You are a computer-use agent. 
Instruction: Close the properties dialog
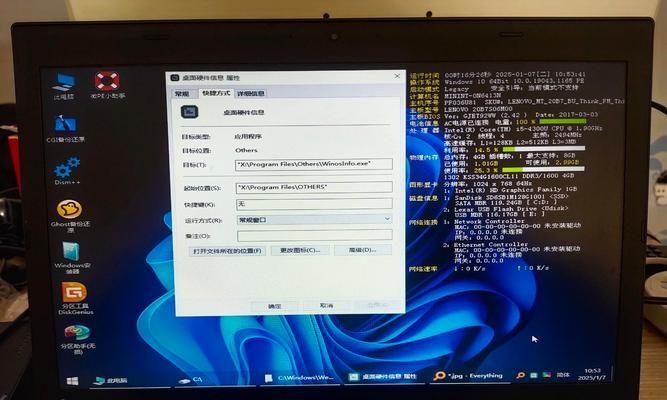click(x=397, y=76)
